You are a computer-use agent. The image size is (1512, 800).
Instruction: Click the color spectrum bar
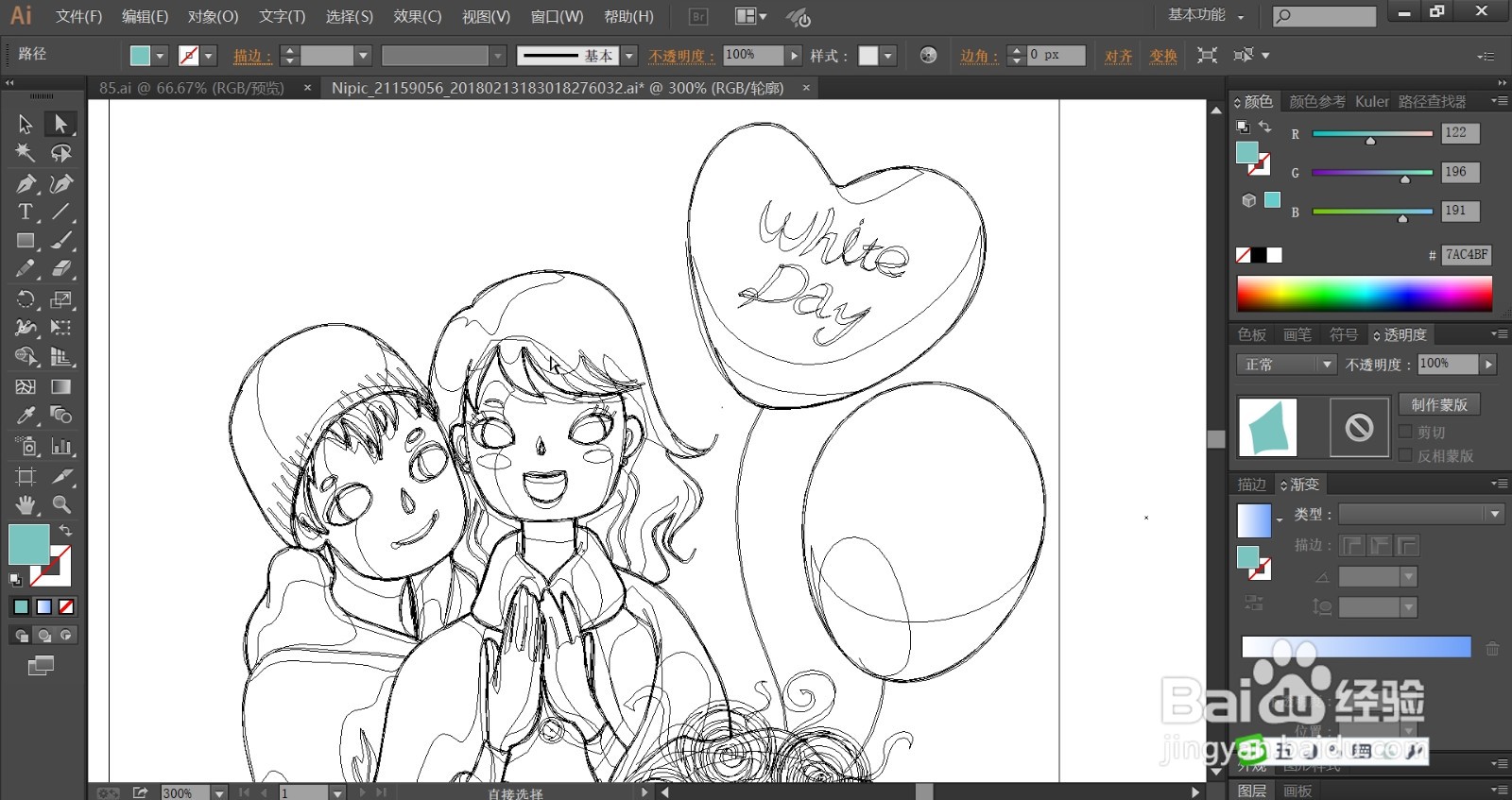pyautogui.click(x=1365, y=294)
